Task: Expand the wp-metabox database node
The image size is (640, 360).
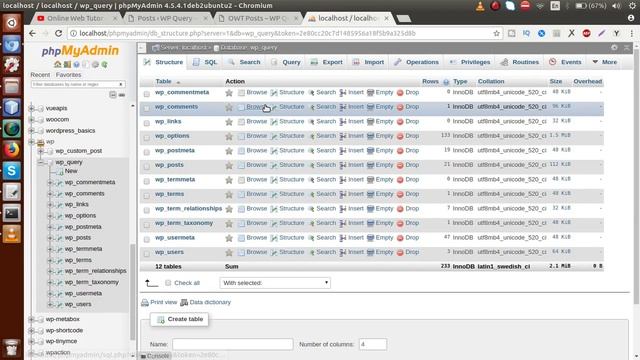Action: coord(31,319)
